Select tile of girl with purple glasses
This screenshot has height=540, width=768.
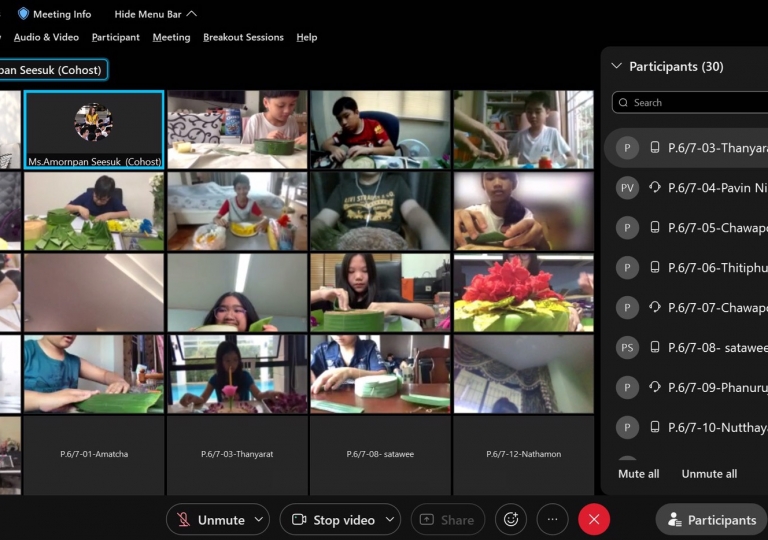click(x=237, y=293)
